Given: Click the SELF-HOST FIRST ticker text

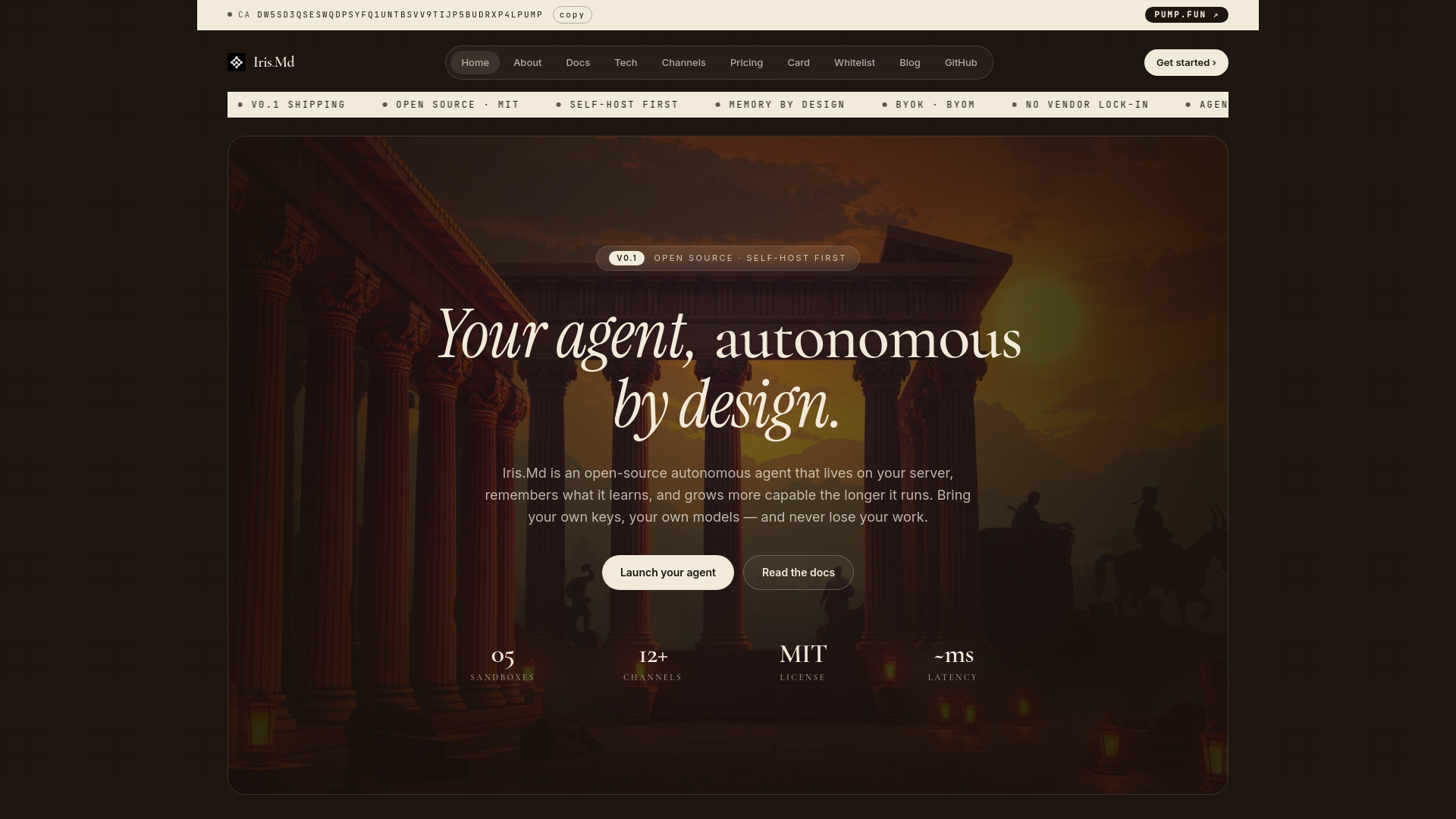Looking at the screenshot, I should point(624,105).
